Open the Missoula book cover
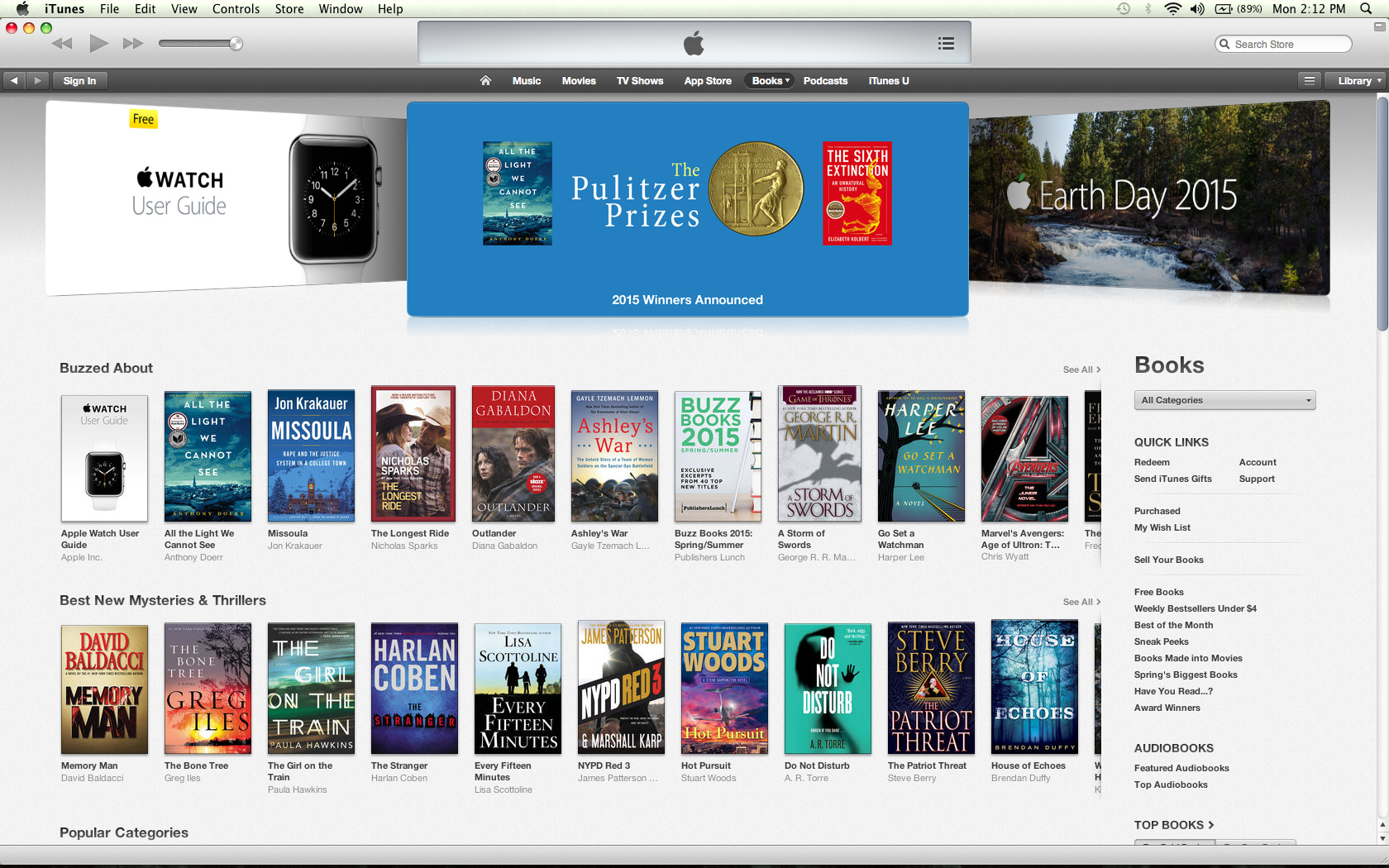This screenshot has width=1389, height=868. [x=311, y=455]
